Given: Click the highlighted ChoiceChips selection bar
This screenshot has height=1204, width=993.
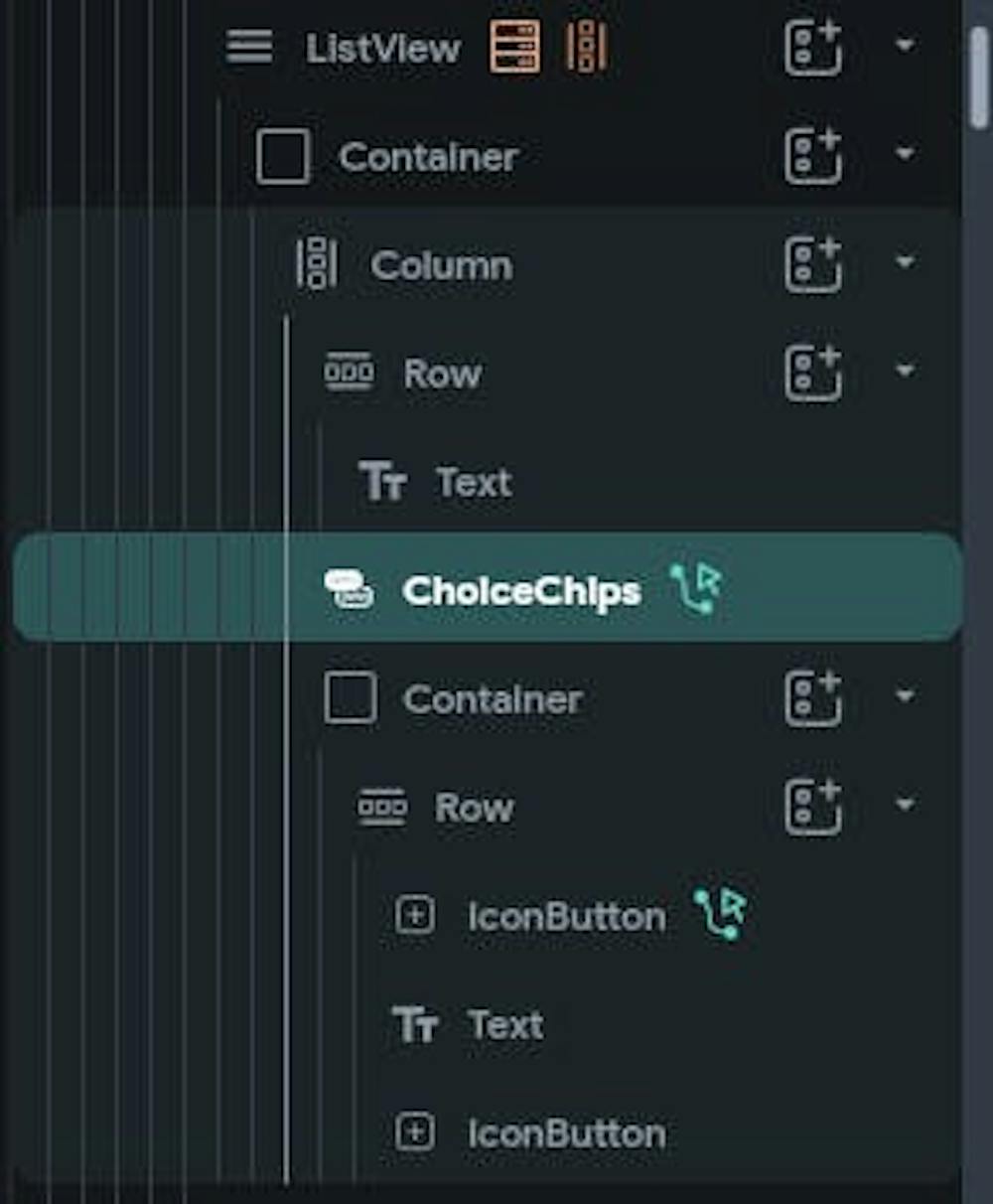Looking at the screenshot, I should 487,589.
